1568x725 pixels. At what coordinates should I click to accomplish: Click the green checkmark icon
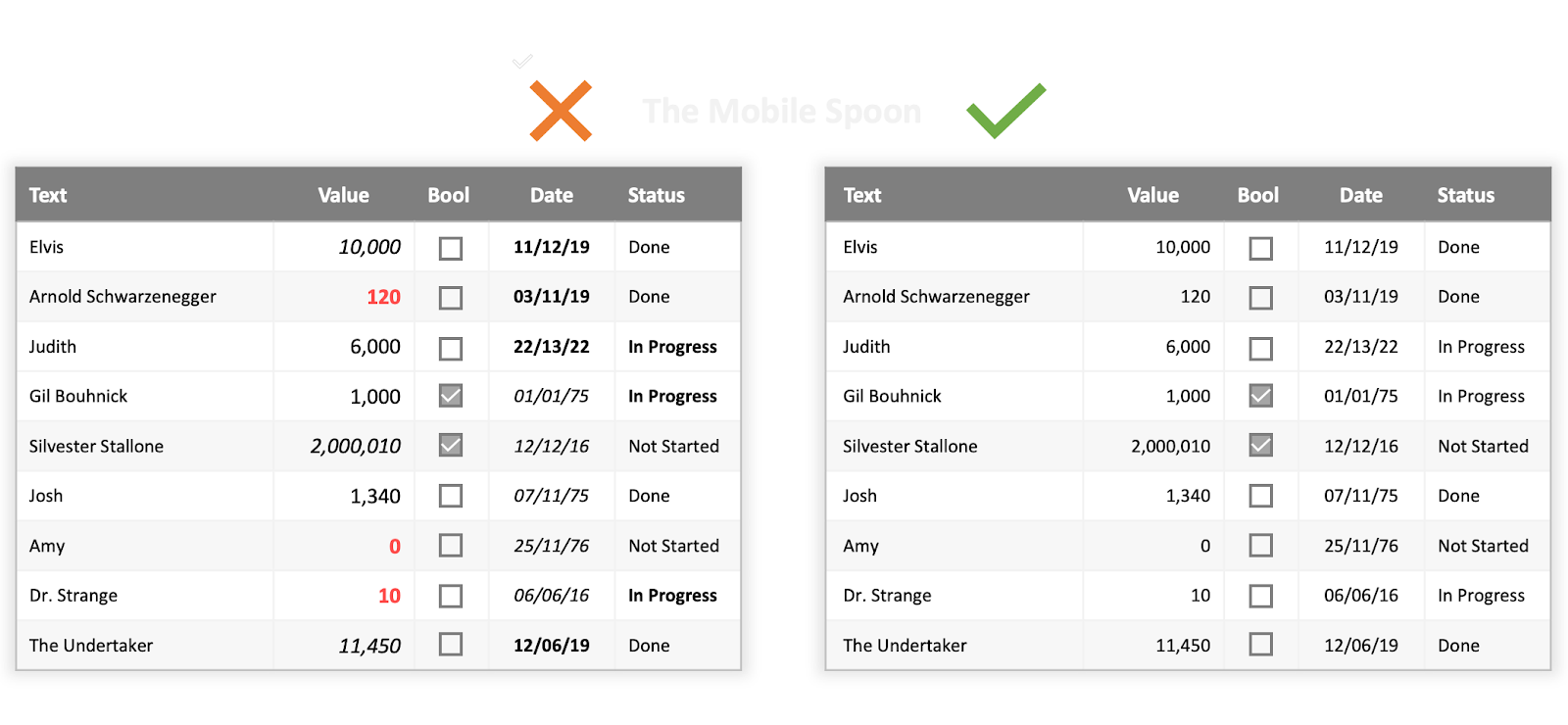pyautogui.click(x=1005, y=110)
